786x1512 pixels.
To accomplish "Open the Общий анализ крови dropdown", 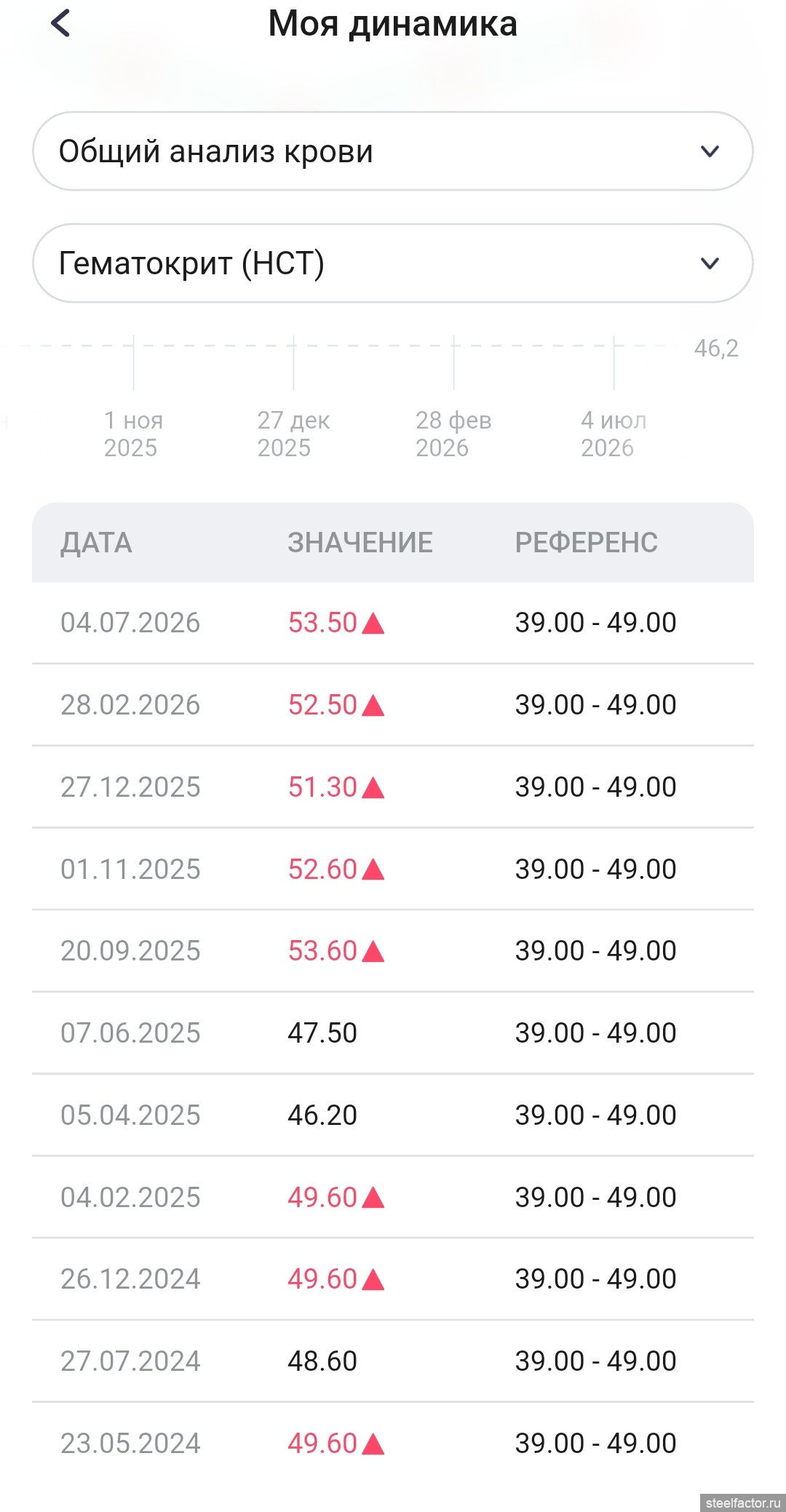I will tap(393, 151).
